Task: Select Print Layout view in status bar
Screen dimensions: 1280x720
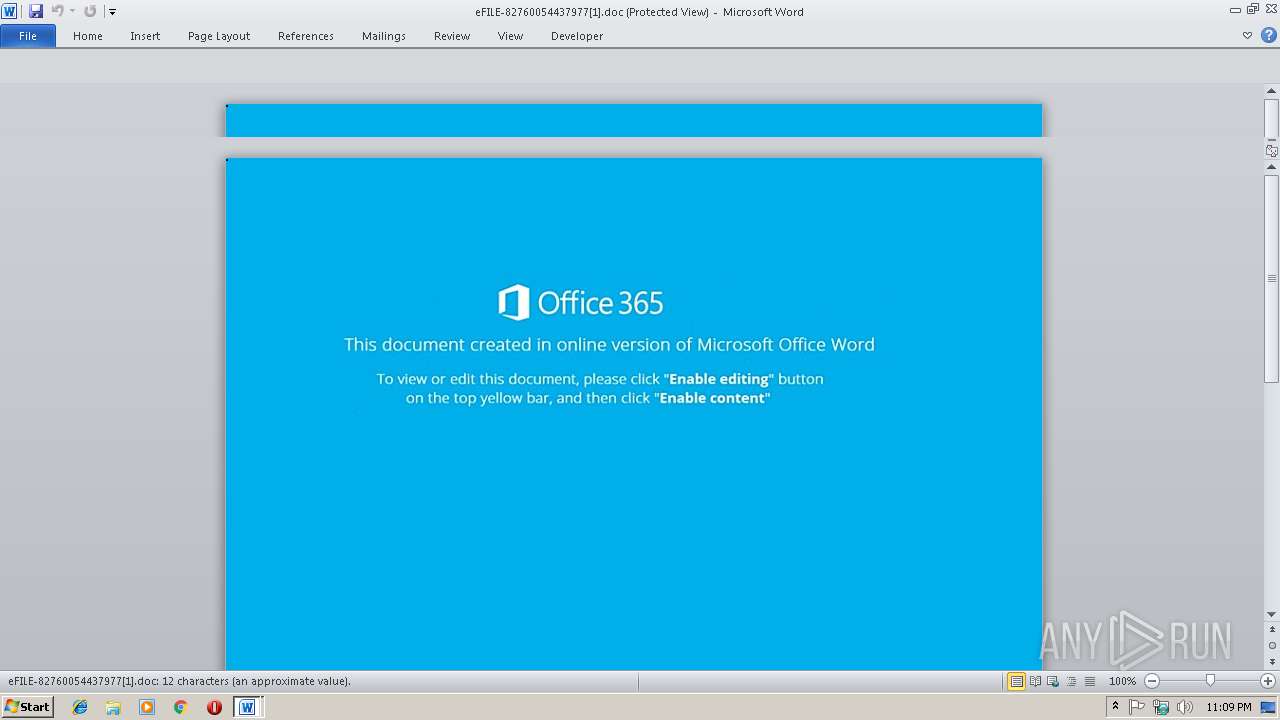Action: (1016, 681)
